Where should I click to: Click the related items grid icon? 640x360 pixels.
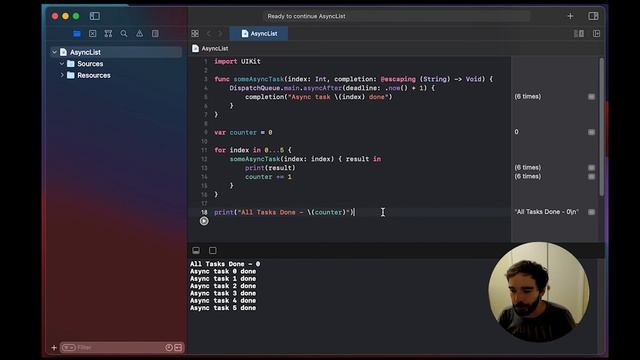point(195,33)
